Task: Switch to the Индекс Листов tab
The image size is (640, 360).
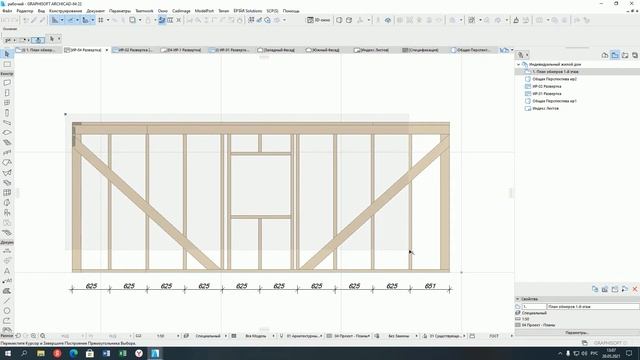Action: click(x=371, y=50)
